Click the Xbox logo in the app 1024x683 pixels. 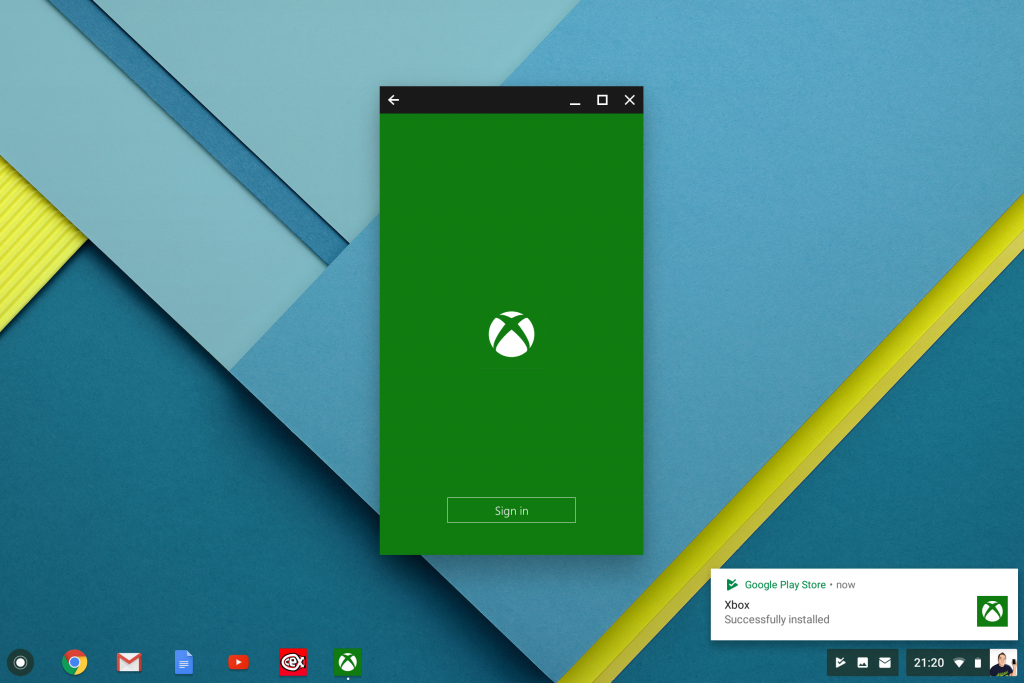point(511,334)
